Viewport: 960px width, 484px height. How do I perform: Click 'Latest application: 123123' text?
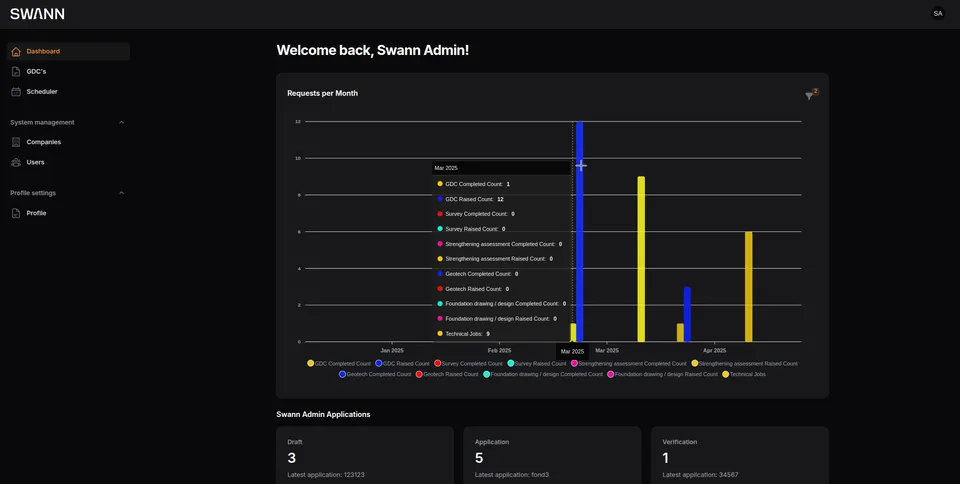click(326, 475)
